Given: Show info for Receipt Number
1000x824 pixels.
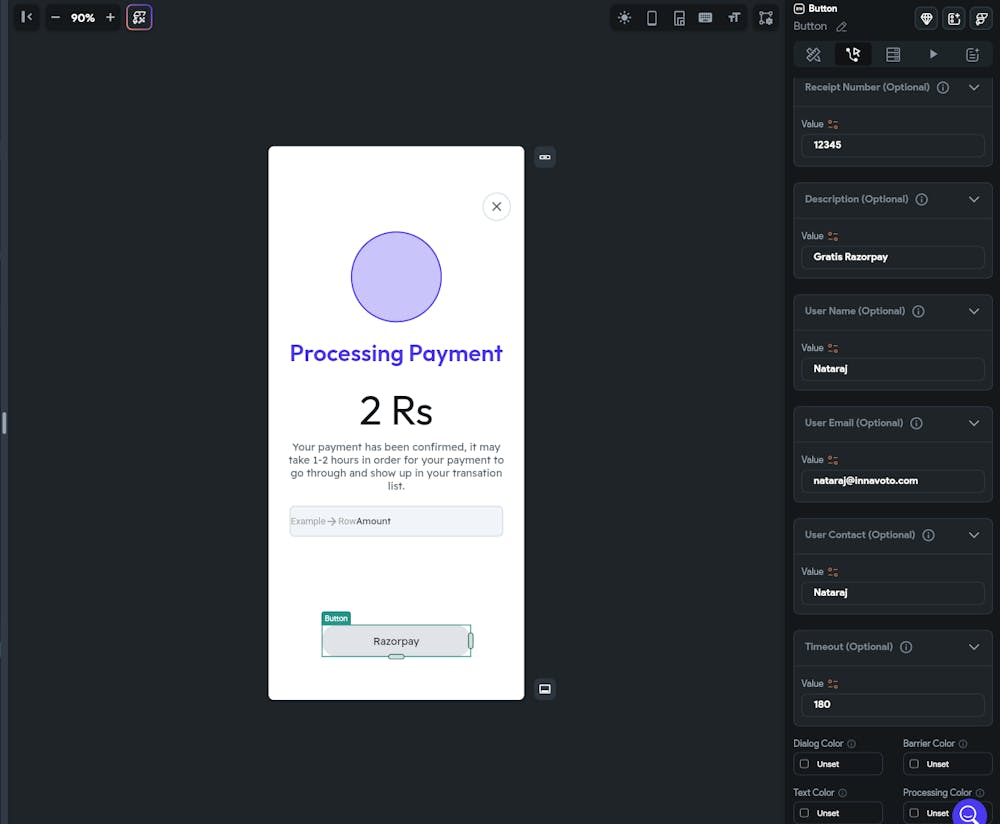Looking at the screenshot, I should (x=943, y=87).
